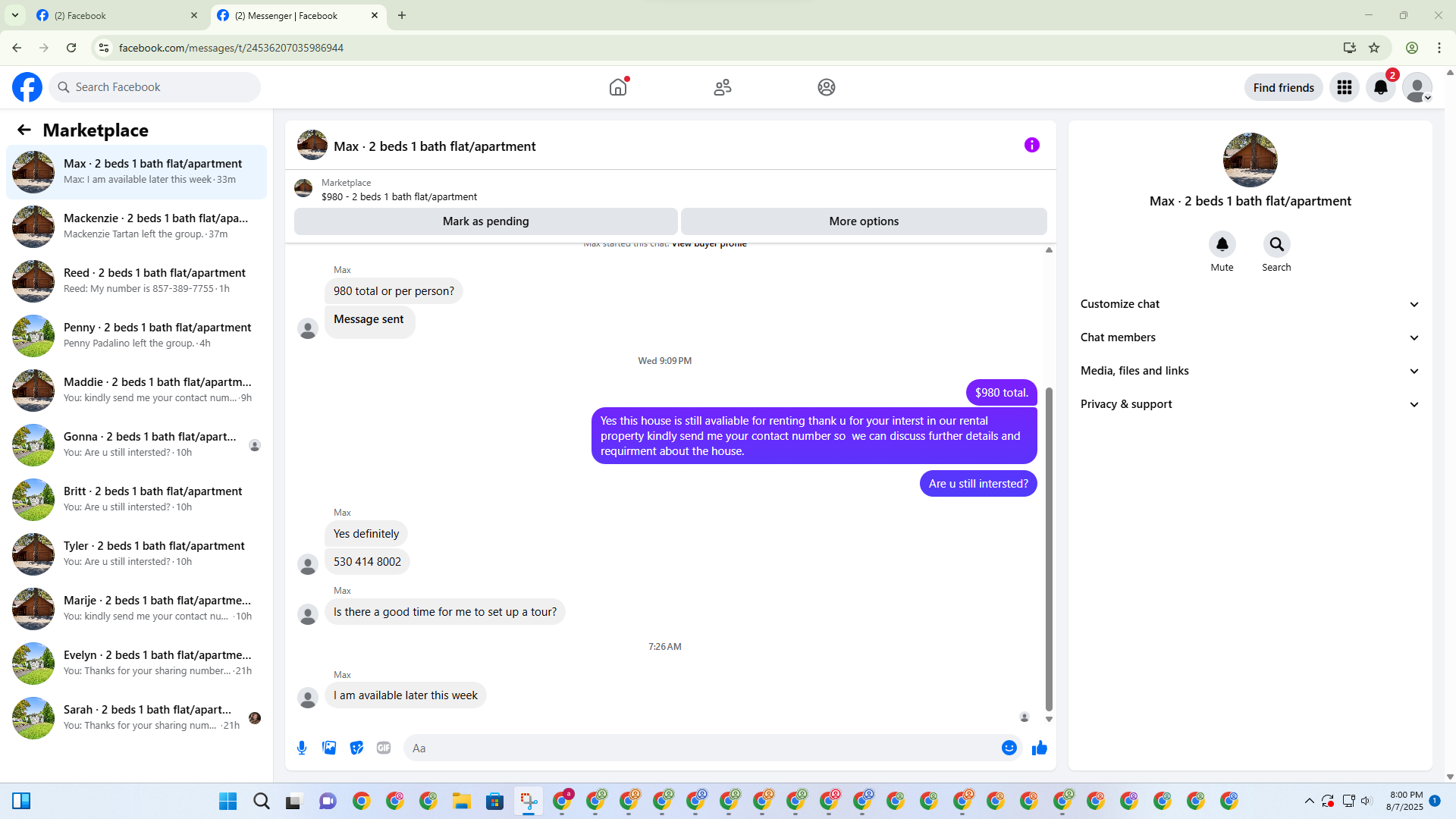Reload the page
Screen dimensions: 1456x819
[71, 48]
